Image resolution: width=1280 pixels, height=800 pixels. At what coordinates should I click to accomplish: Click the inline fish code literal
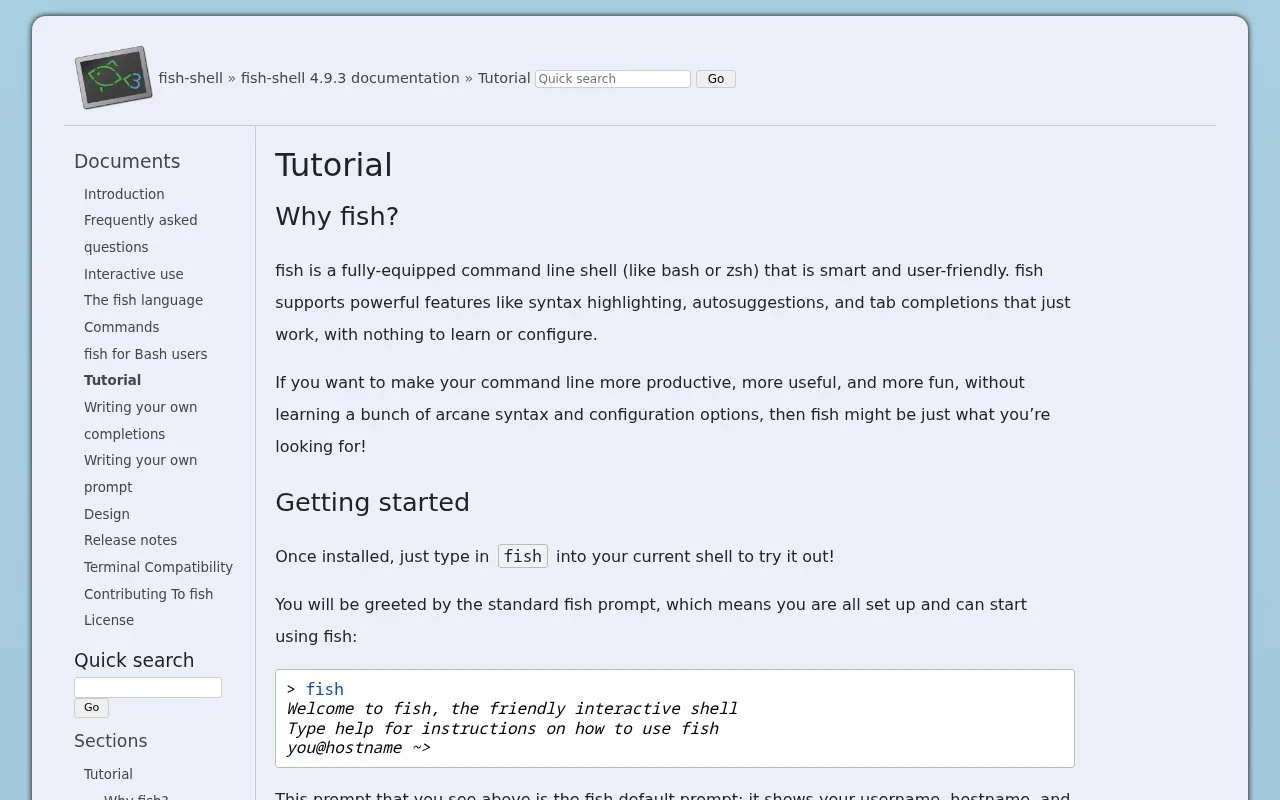coord(523,556)
